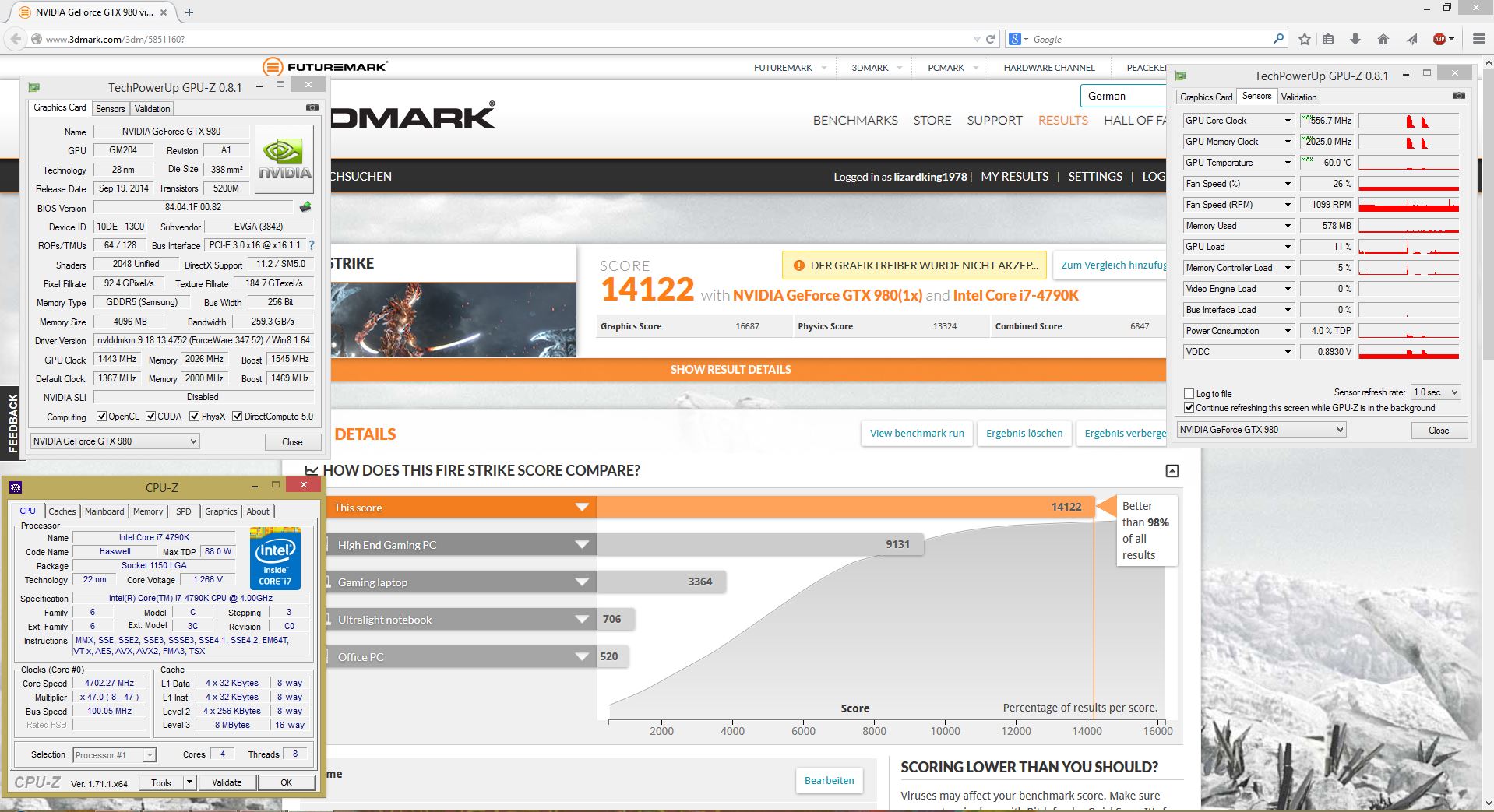The image size is (1494, 812).
Task: Click the search magnifier icon in search box
Action: [1278, 38]
